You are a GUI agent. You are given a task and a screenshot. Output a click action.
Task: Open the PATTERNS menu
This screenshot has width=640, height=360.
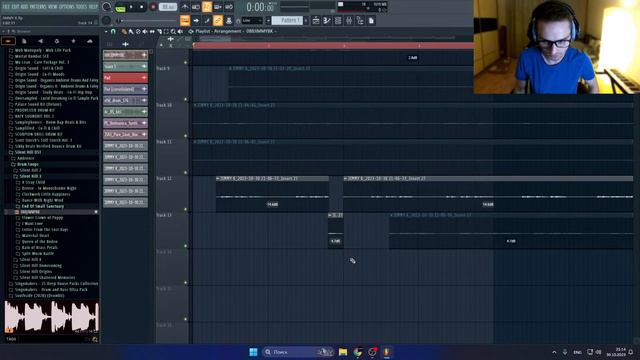[x=38, y=7]
